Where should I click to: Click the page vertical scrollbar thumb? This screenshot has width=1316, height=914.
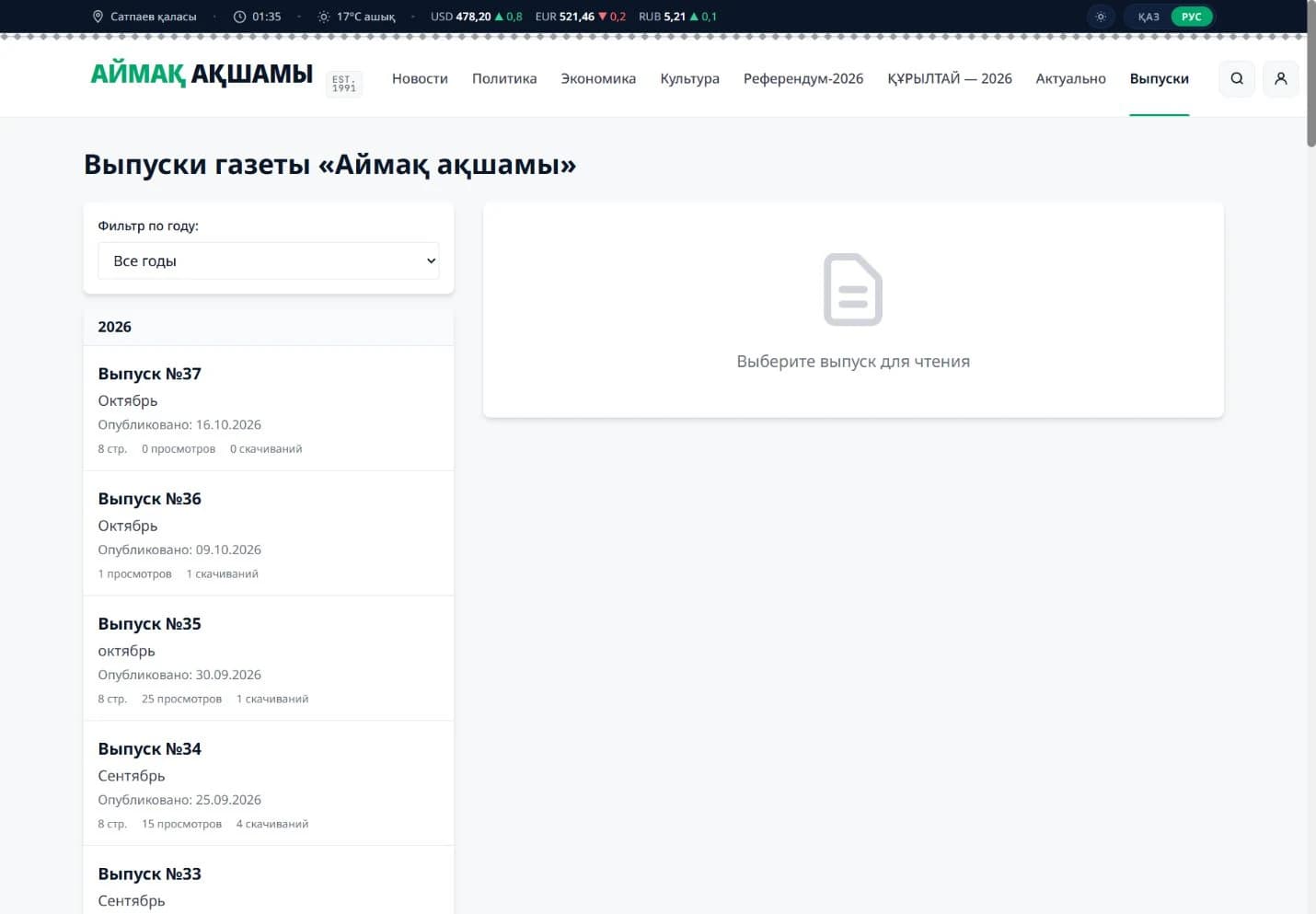tap(1310, 74)
